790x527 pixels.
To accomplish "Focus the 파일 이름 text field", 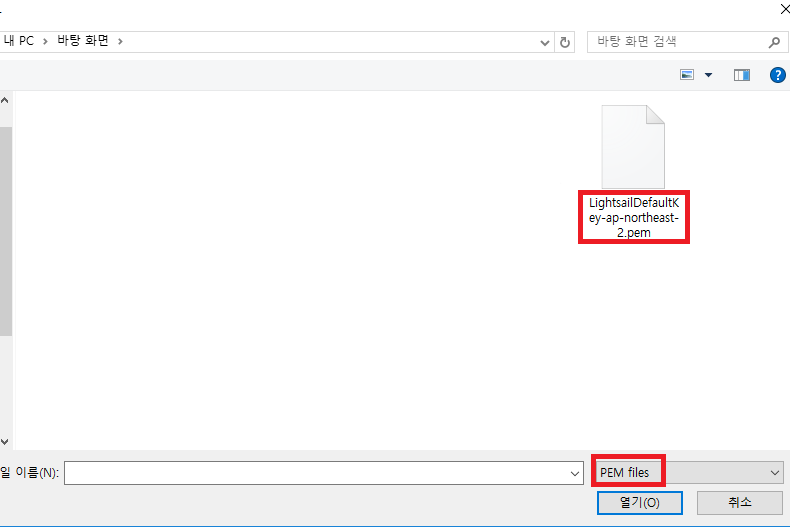I will (x=323, y=473).
